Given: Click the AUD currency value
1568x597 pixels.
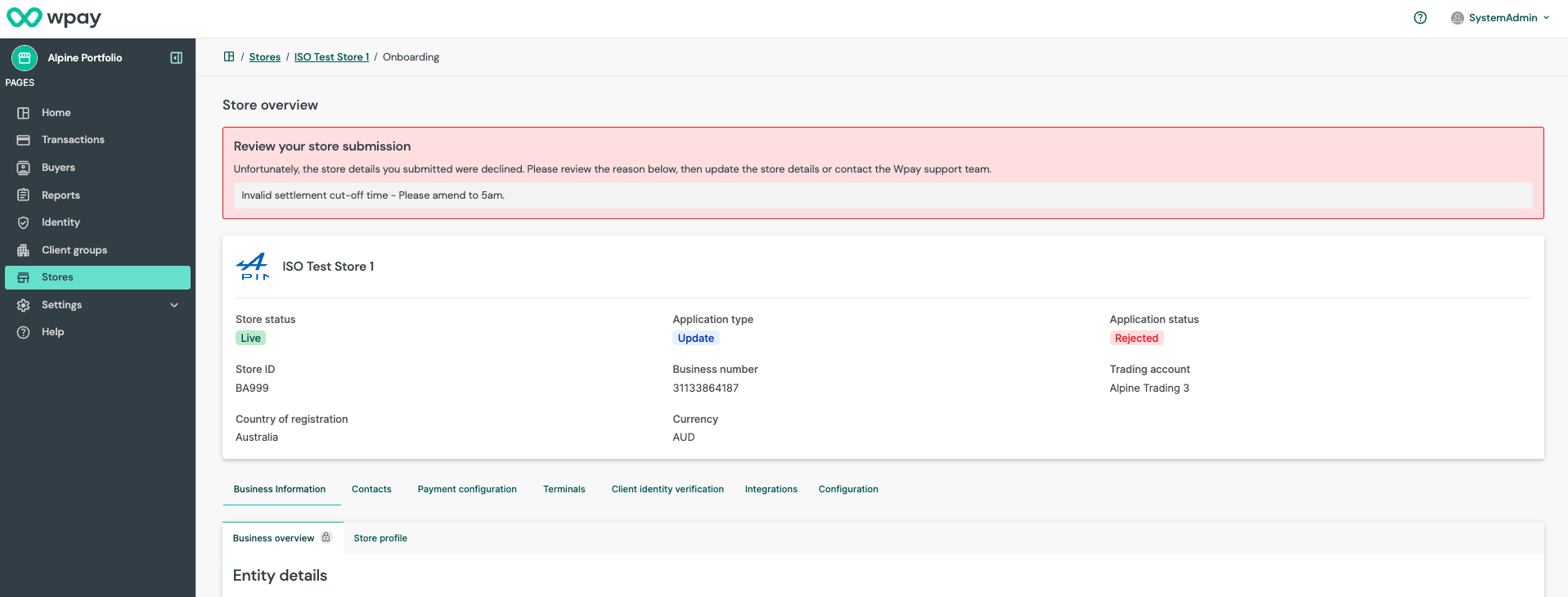Looking at the screenshot, I should coord(684,438).
